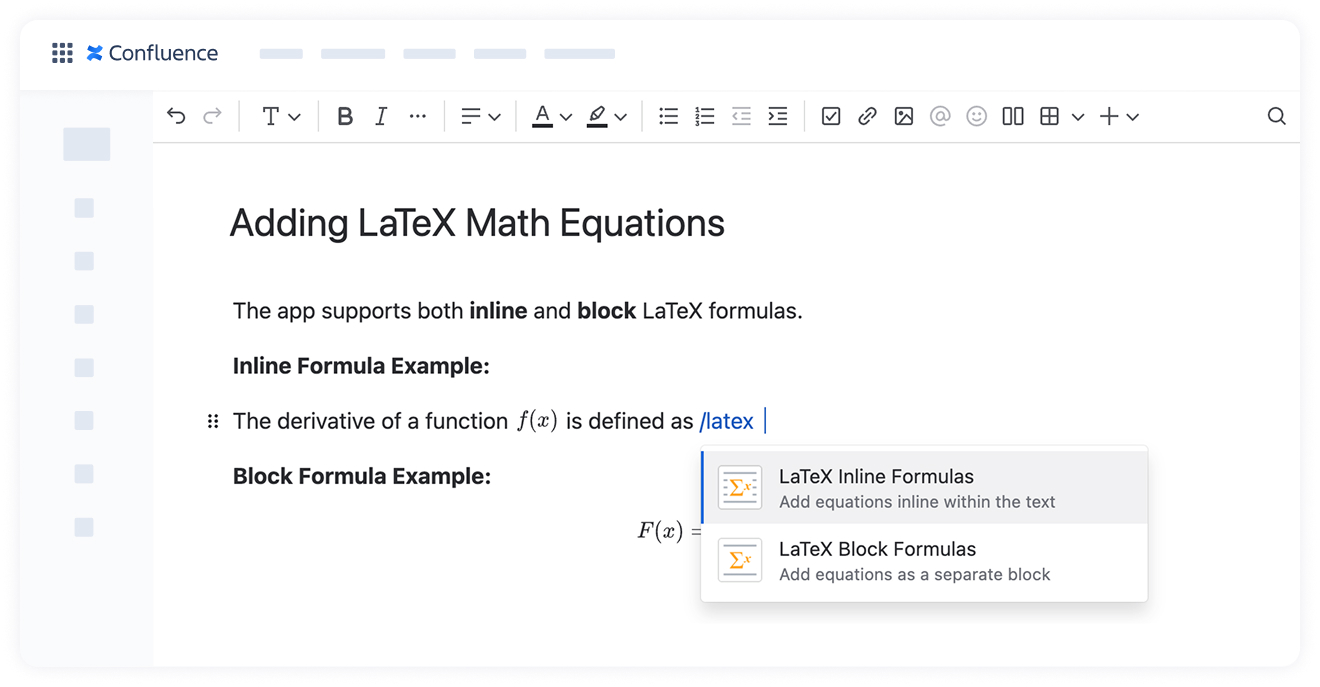Redo the last edit
The image size is (1320, 687).
pos(212,116)
